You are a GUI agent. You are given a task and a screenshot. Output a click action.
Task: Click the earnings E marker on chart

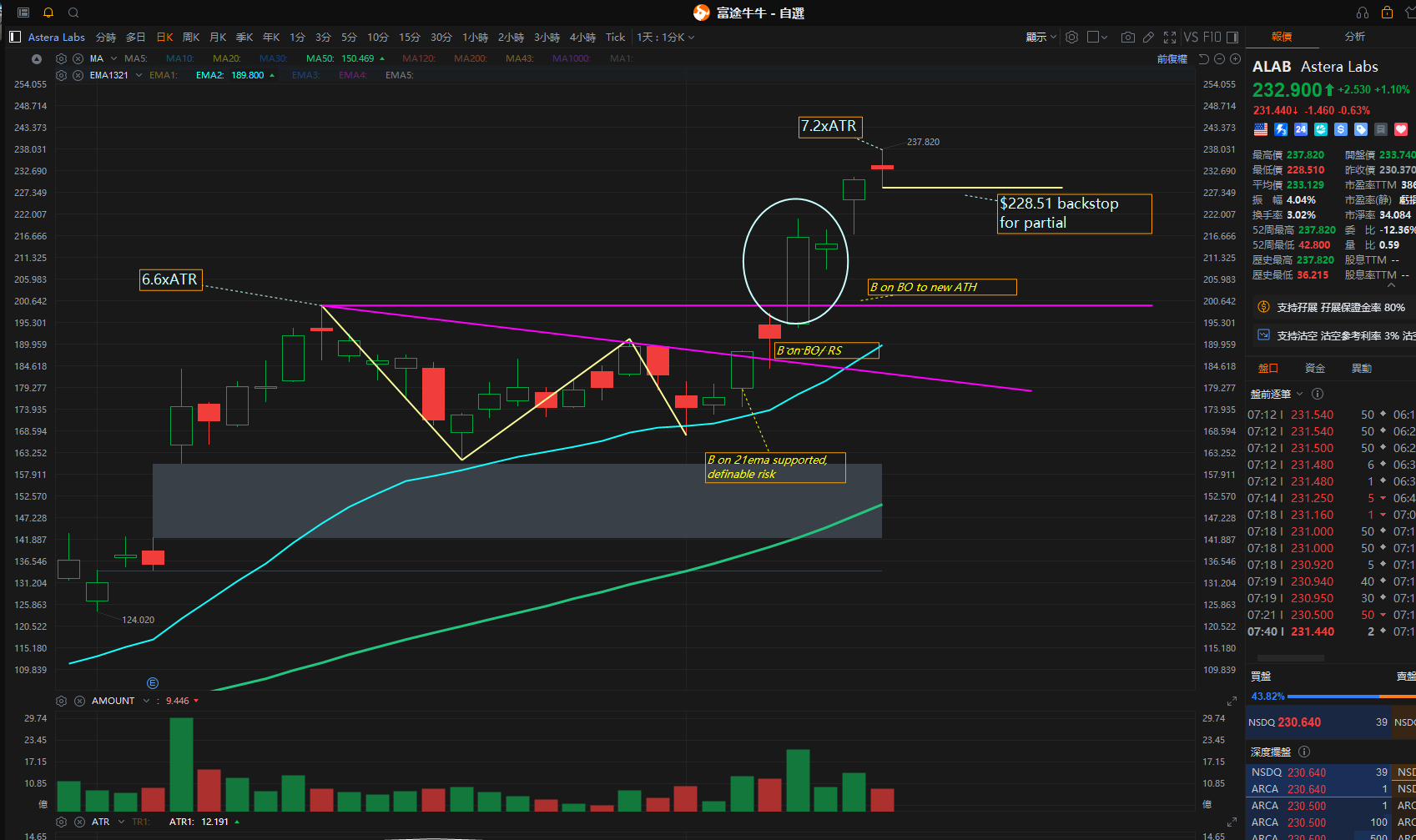(153, 683)
